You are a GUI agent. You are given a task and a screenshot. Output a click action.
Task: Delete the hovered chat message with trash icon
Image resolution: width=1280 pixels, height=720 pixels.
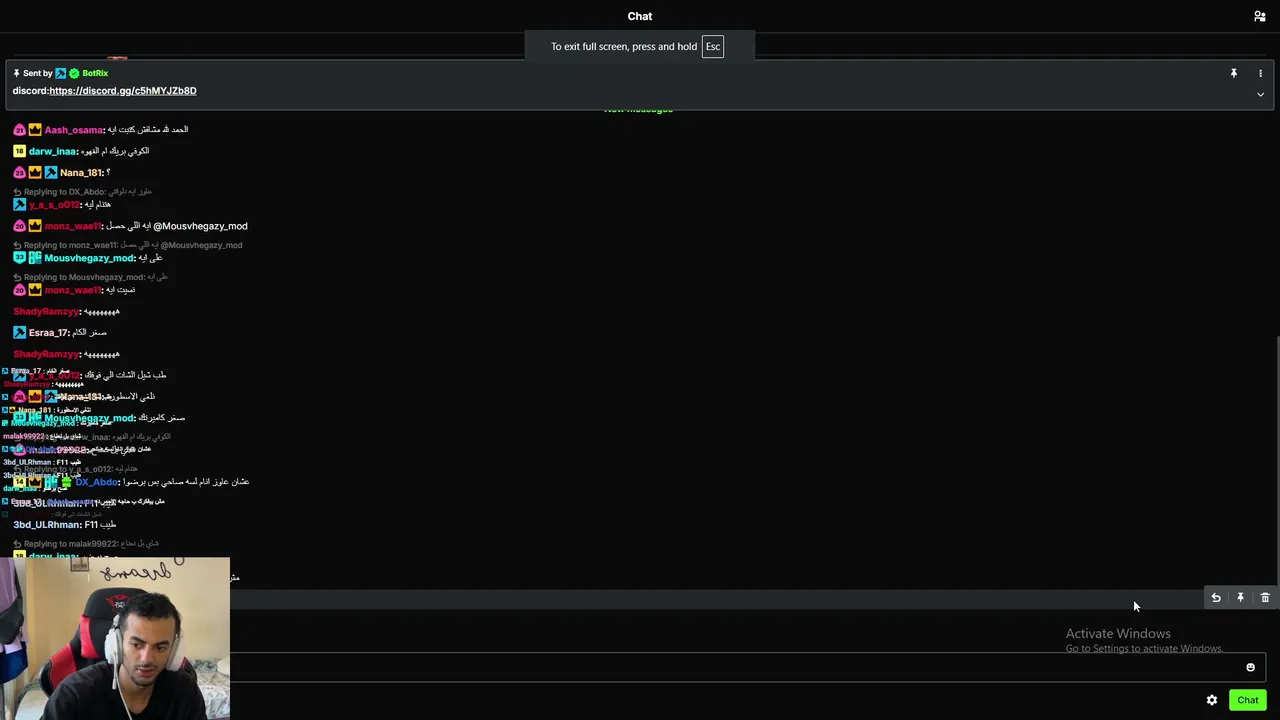tap(1265, 598)
